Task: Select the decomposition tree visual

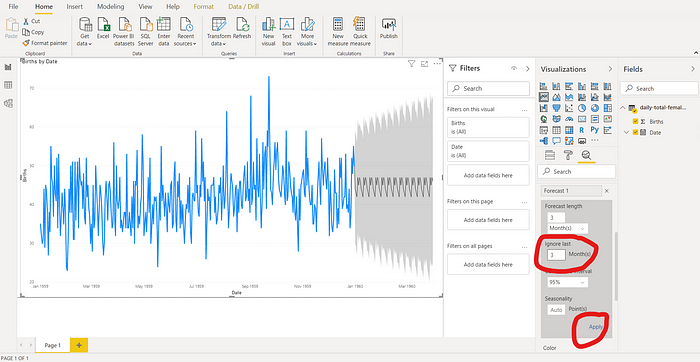Action: point(543,141)
